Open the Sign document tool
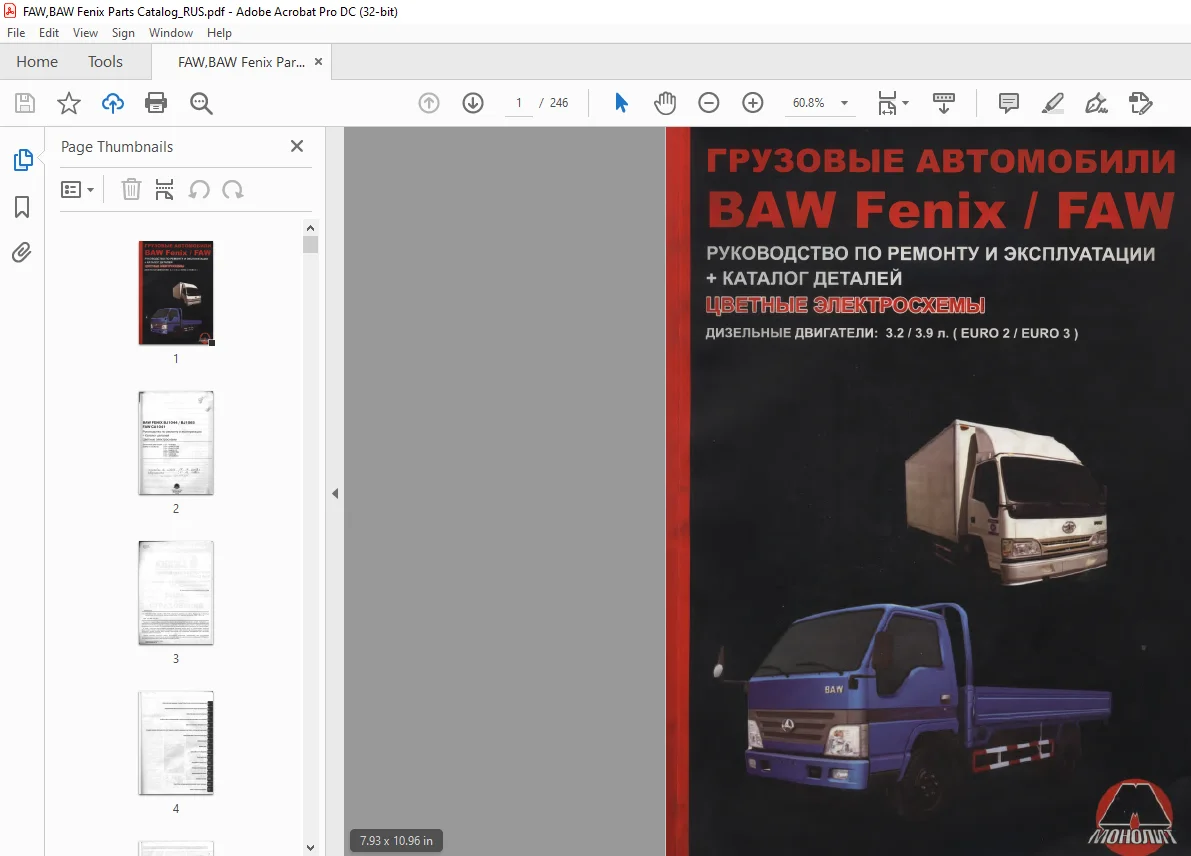 1096,103
